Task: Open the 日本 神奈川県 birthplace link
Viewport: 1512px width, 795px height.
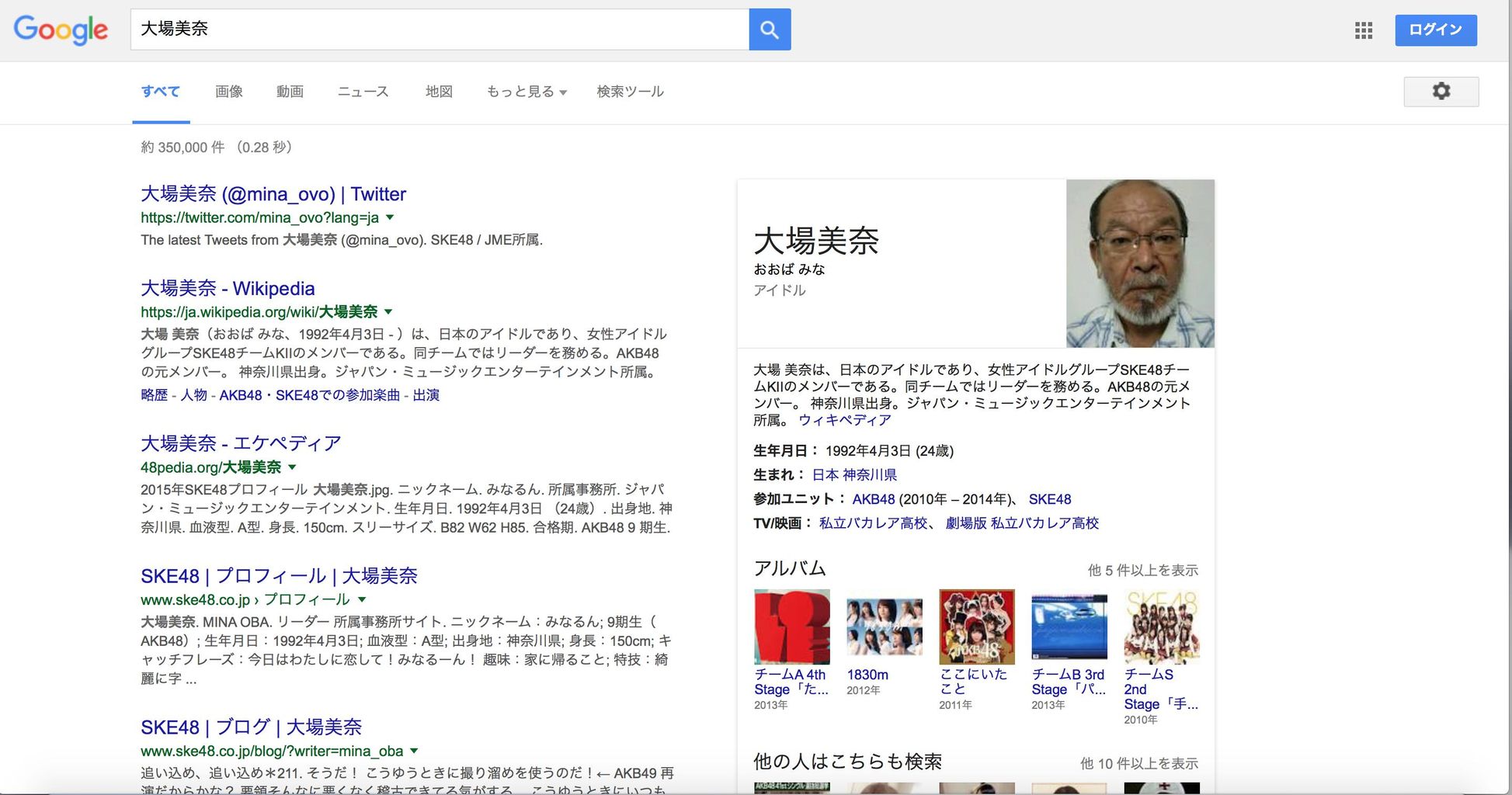Action: [x=854, y=474]
